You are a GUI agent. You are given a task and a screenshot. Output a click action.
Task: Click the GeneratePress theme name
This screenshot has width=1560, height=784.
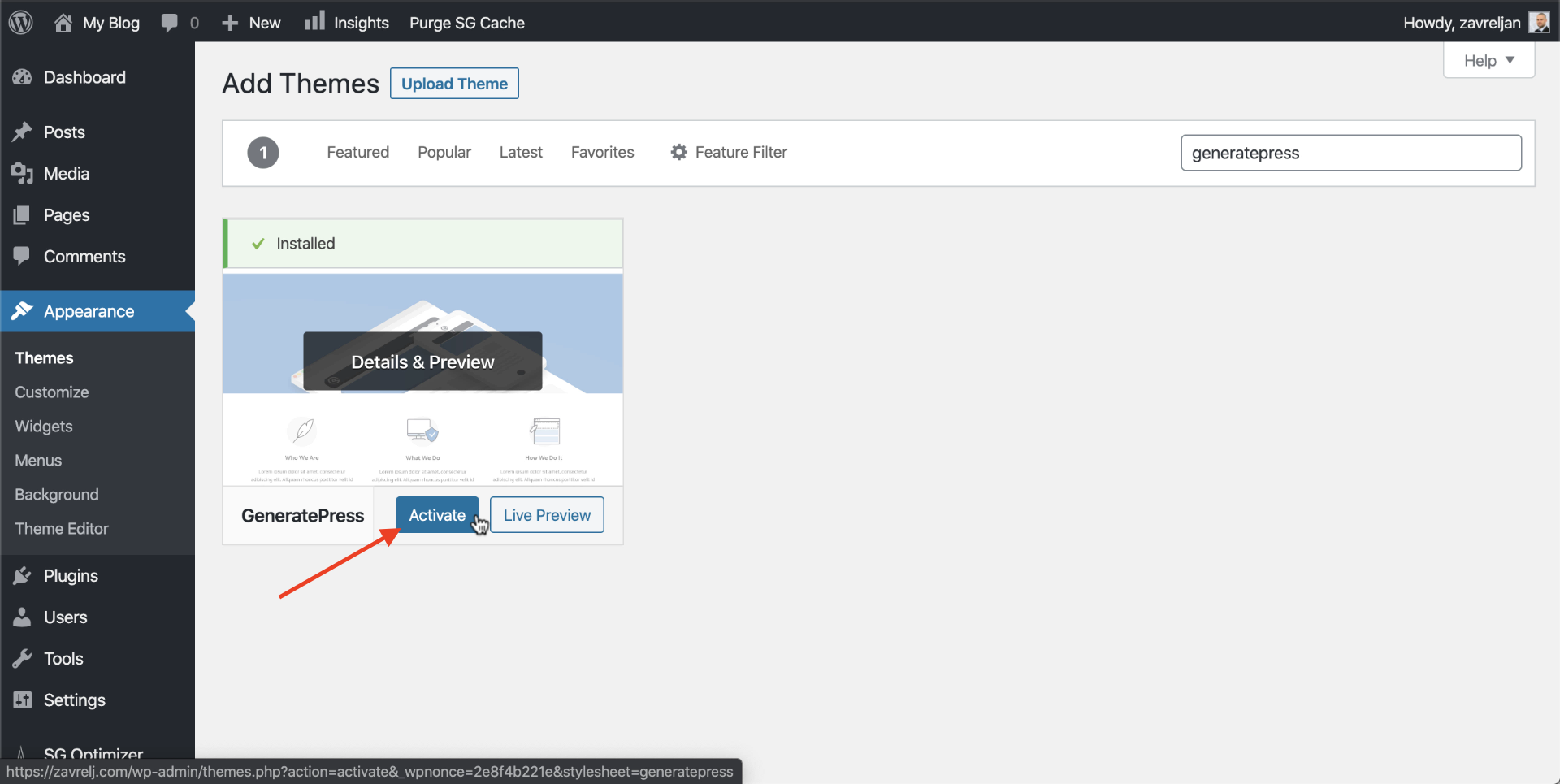302,516
